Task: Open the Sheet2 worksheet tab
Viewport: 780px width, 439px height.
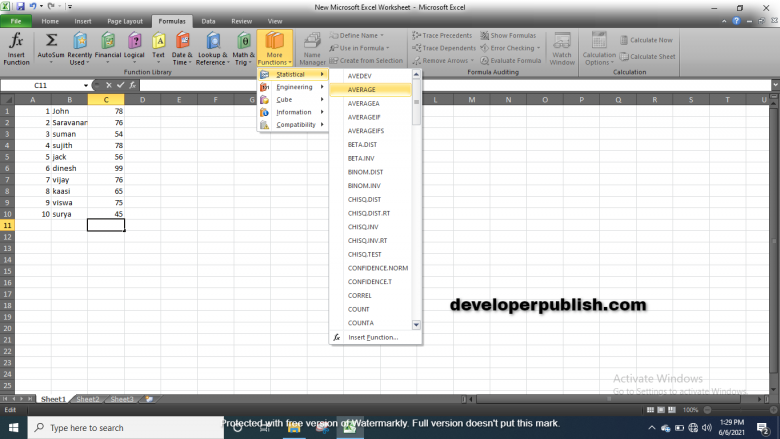Action: click(87, 399)
